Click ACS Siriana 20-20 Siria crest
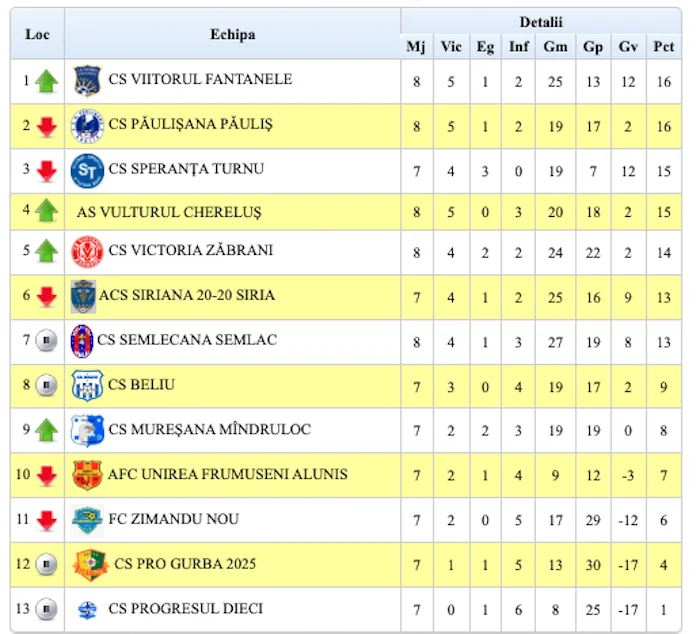The image size is (700, 634). [x=83, y=296]
